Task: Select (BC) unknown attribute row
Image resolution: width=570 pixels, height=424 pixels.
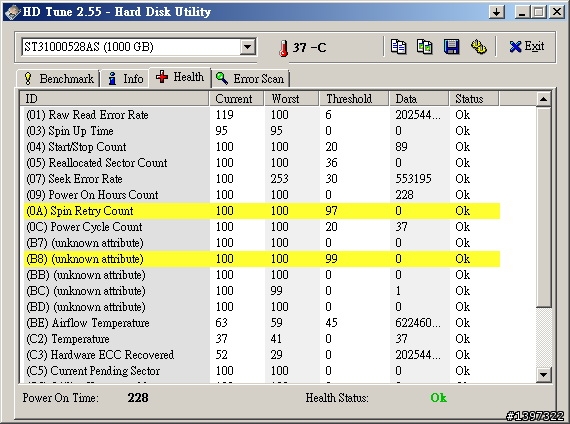Action: tap(262, 291)
